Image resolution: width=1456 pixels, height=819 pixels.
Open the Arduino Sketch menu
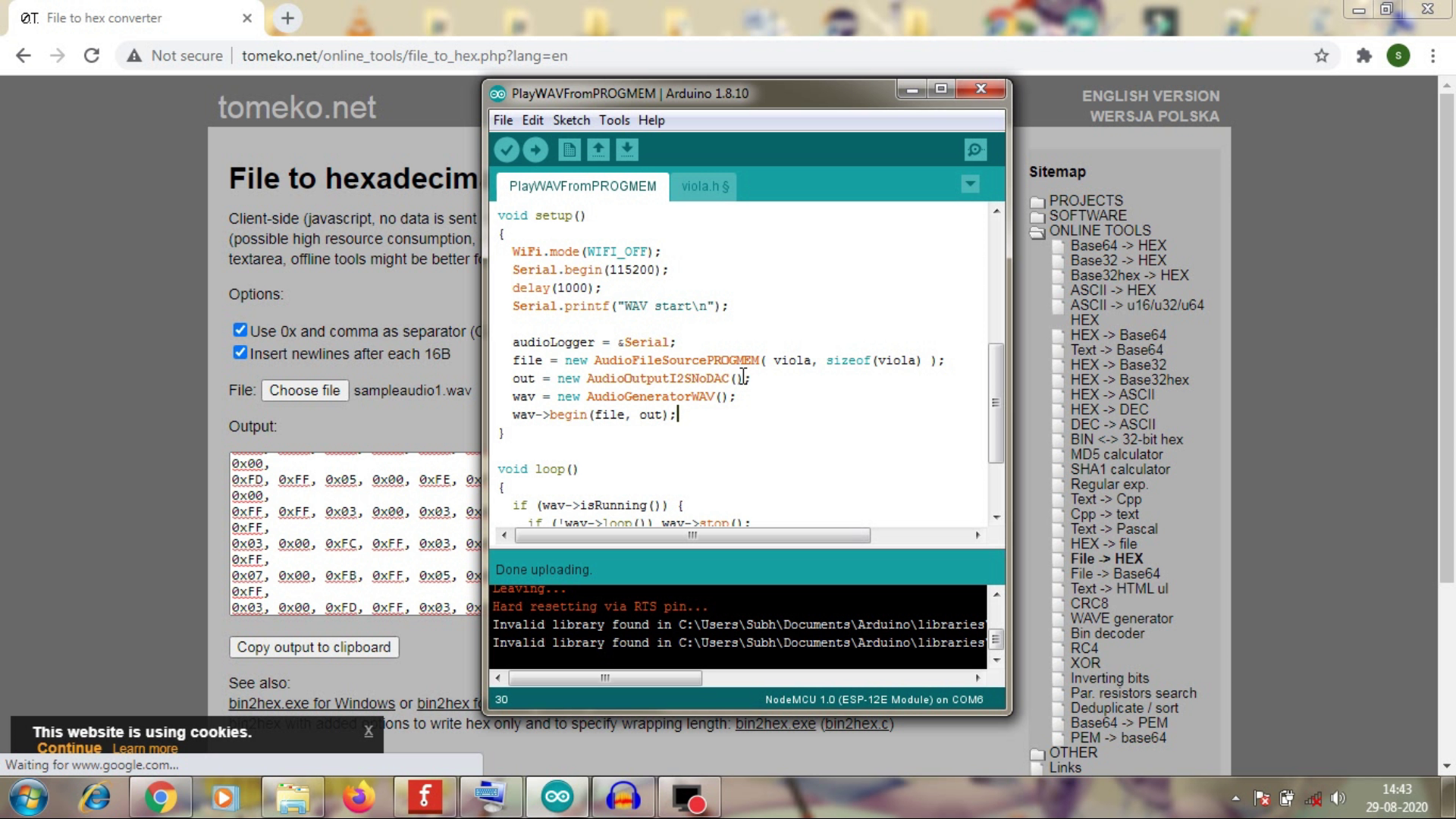[571, 120]
